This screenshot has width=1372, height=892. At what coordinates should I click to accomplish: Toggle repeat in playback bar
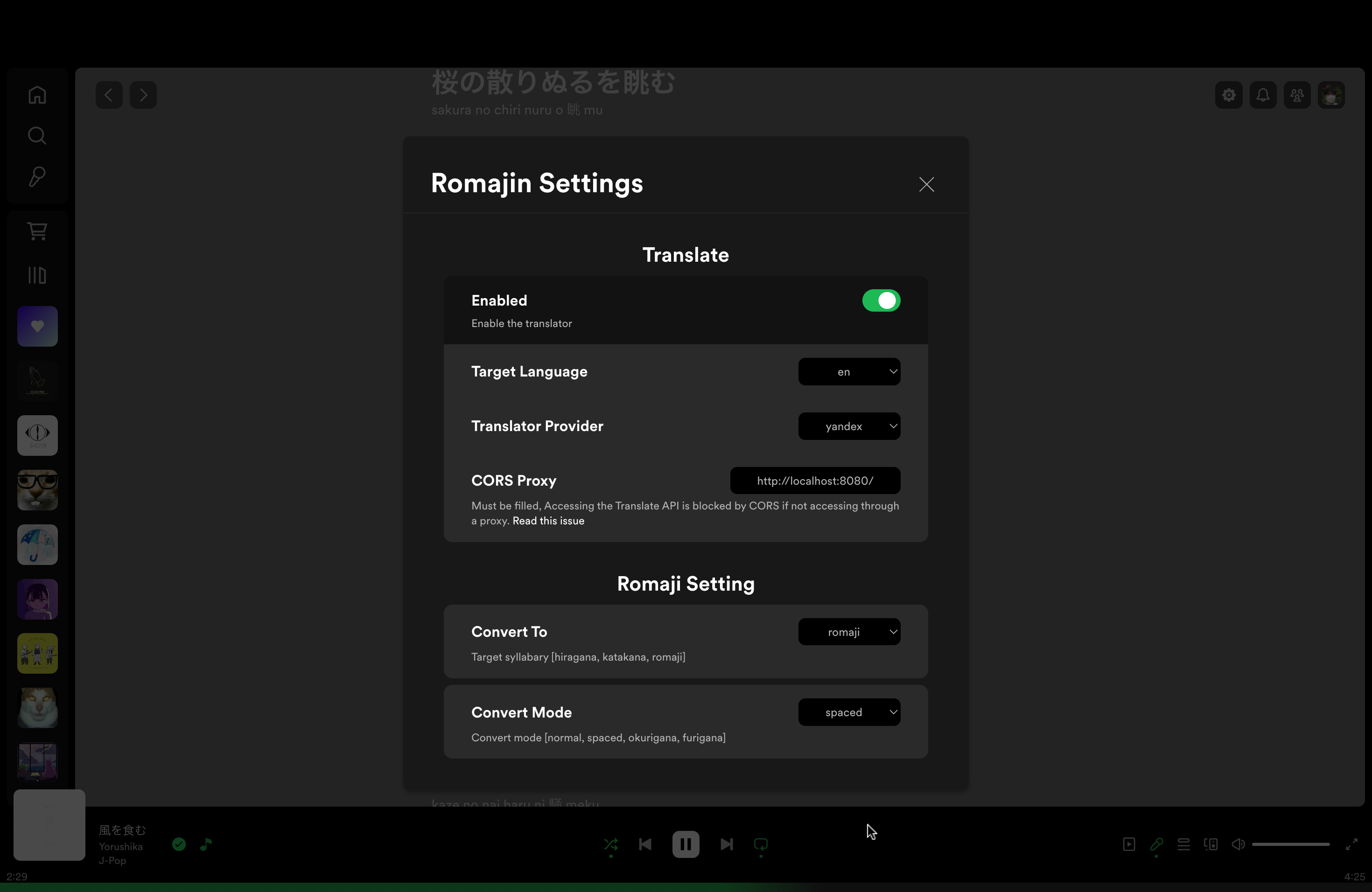click(x=760, y=844)
